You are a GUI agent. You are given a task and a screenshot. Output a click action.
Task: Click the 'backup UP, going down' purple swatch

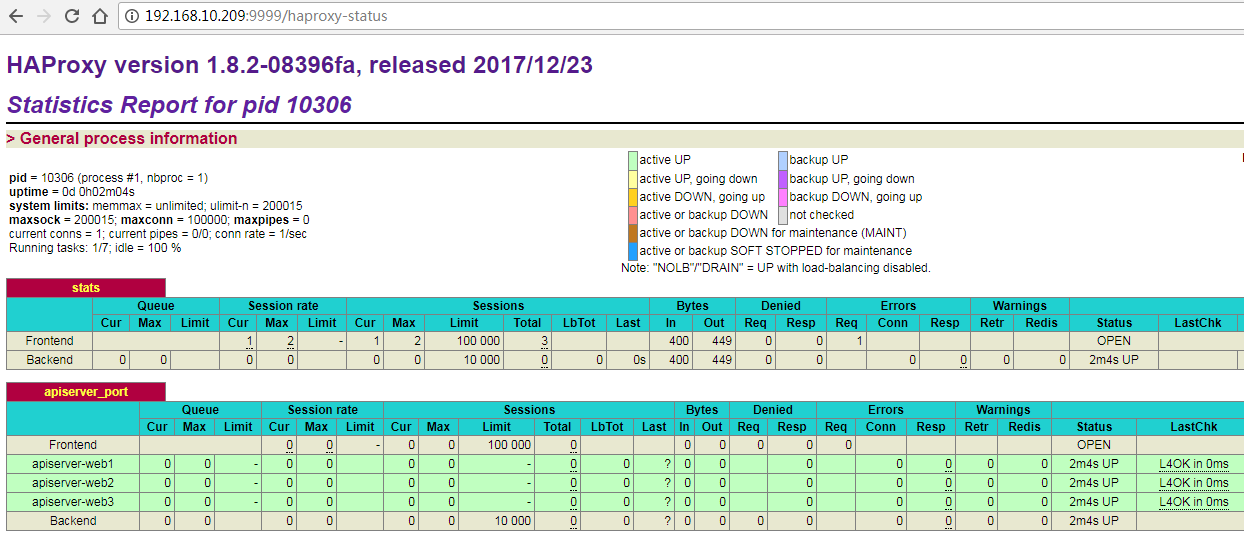pos(783,179)
